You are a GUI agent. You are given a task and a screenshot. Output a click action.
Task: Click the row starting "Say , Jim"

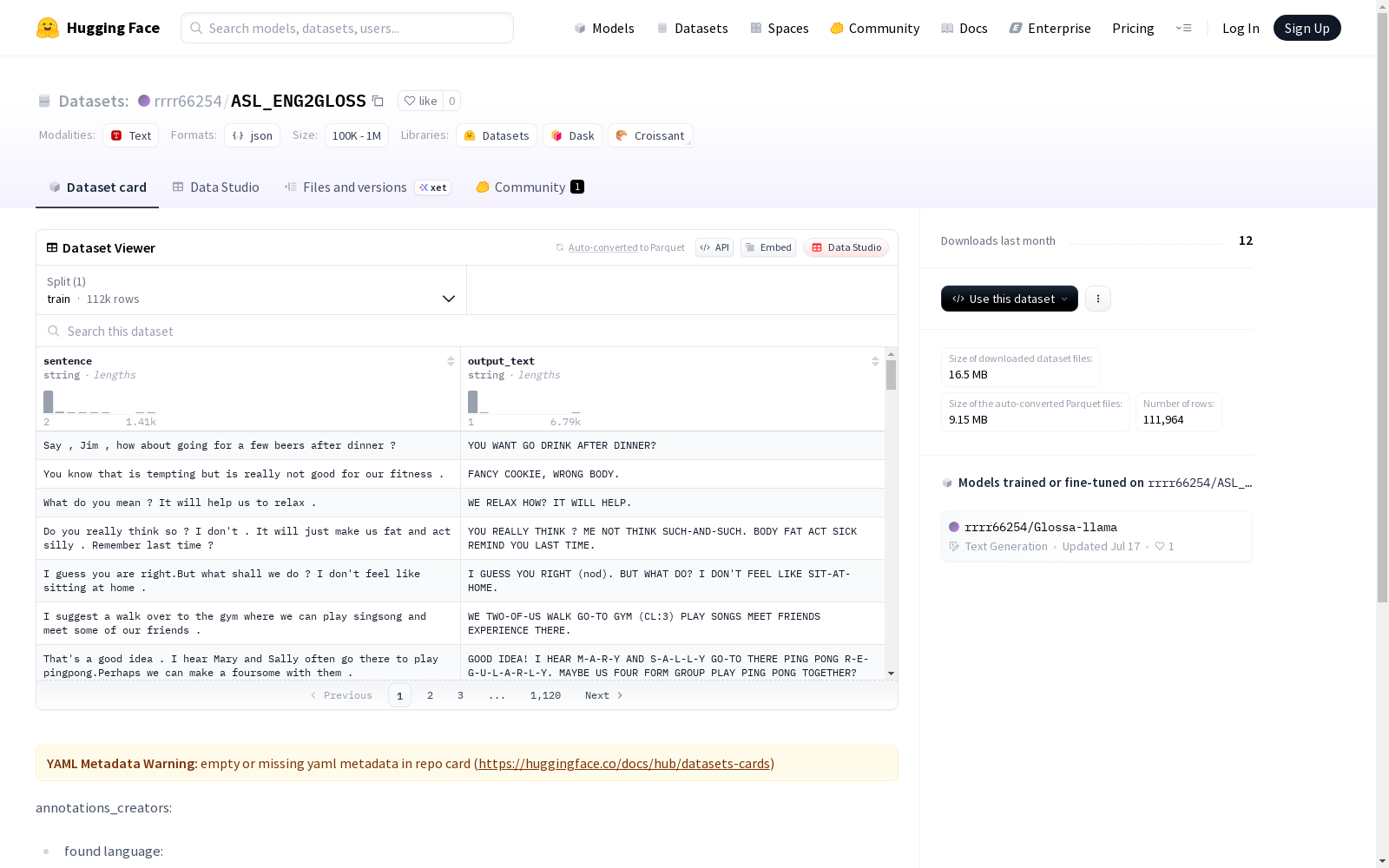pyautogui.click(x=460, y=445)
